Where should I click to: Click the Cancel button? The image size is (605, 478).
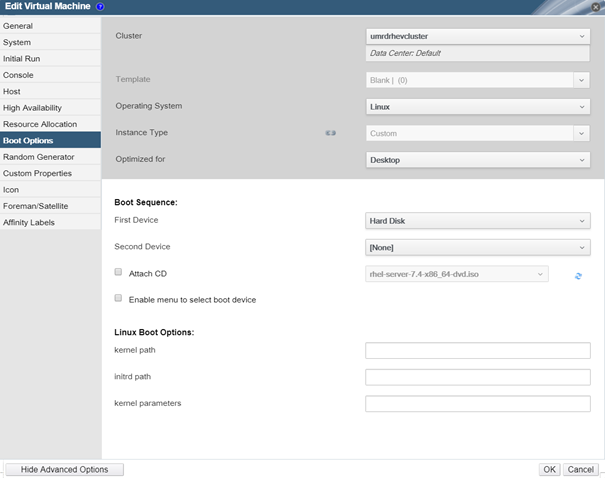point(581,470)
